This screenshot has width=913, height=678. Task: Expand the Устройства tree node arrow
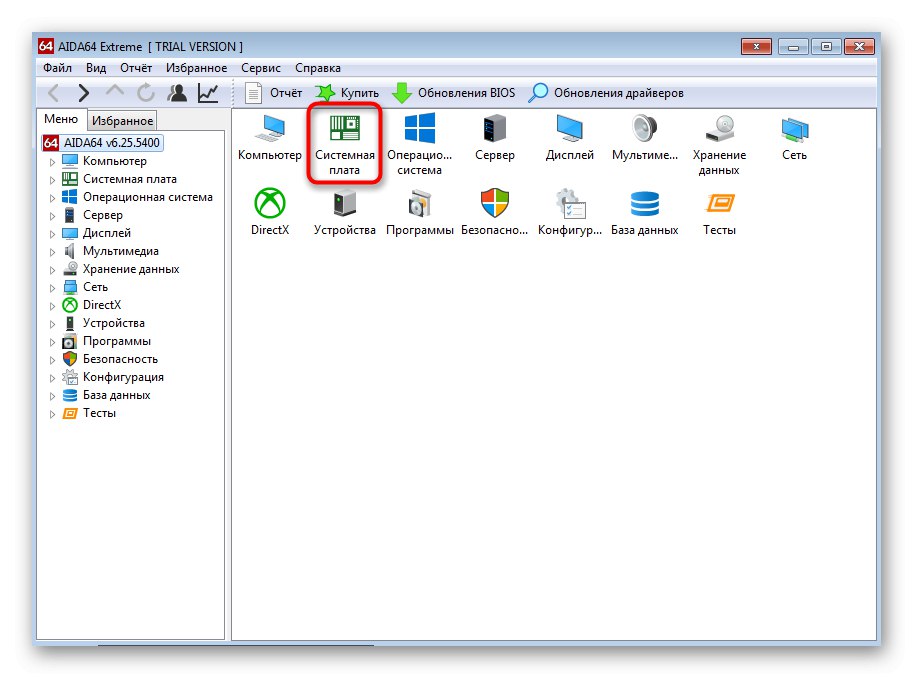52,324
